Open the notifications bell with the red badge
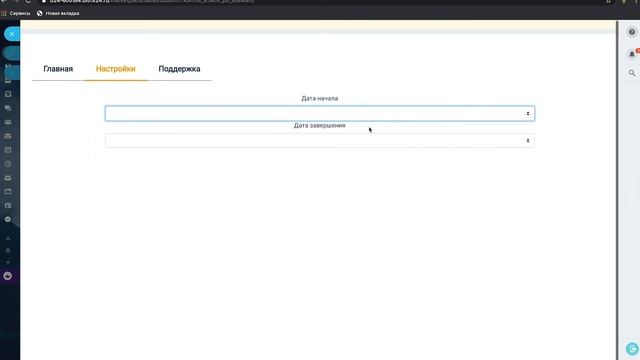The height and width of the screenshot is (360, 640). (632, 54)
